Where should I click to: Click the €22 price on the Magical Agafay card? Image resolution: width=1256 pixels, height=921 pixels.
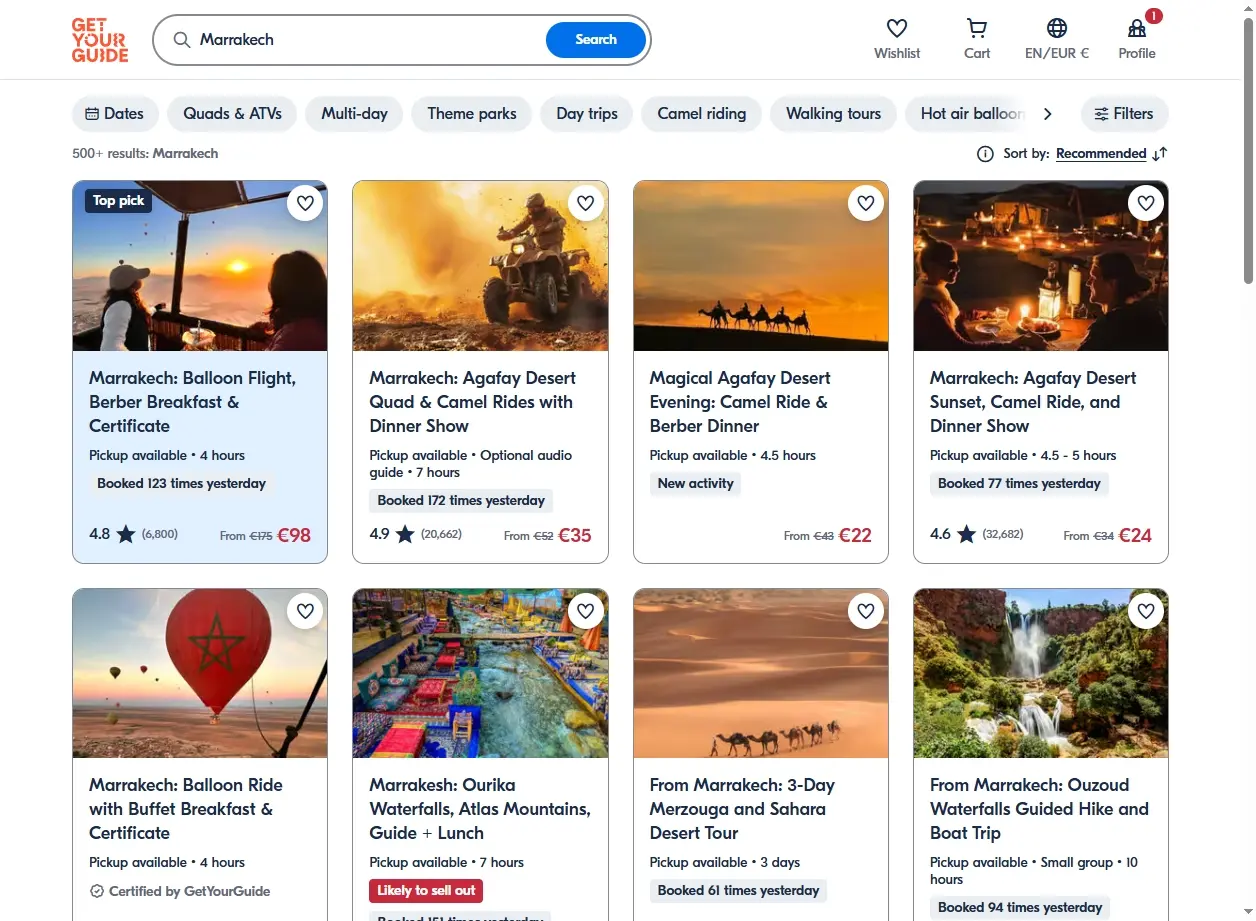coord(855,535)
